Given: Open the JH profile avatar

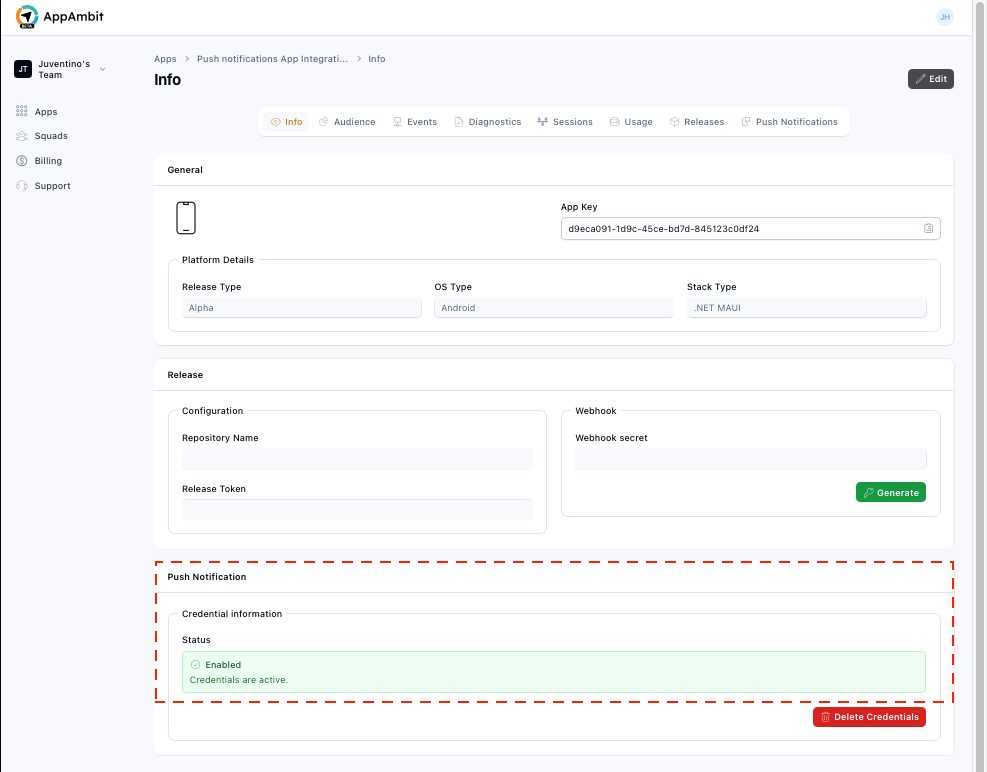Looking at the screenshot, I should pyautogui.click(x=944, y=17).
